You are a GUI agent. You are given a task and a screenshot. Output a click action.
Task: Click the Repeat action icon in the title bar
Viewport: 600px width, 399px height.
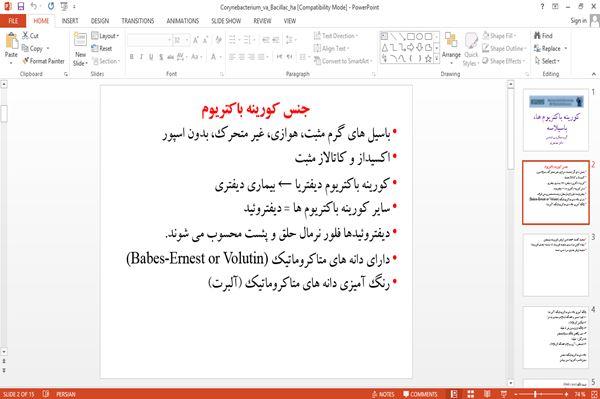click(x=51, y=7)
